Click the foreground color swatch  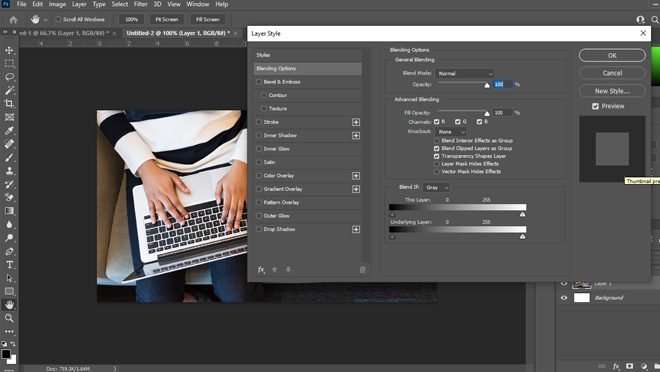click(x=6, y=354)
